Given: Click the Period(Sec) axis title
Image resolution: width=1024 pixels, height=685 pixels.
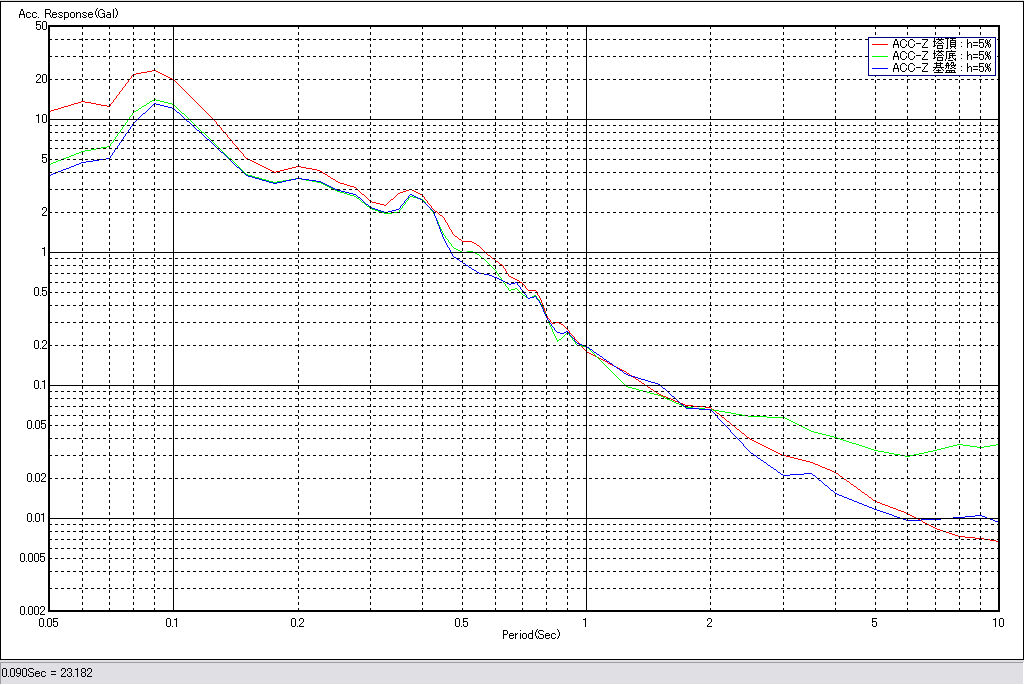Looking at the screenshot, I should pyautogui.click(x=531, y=635).
